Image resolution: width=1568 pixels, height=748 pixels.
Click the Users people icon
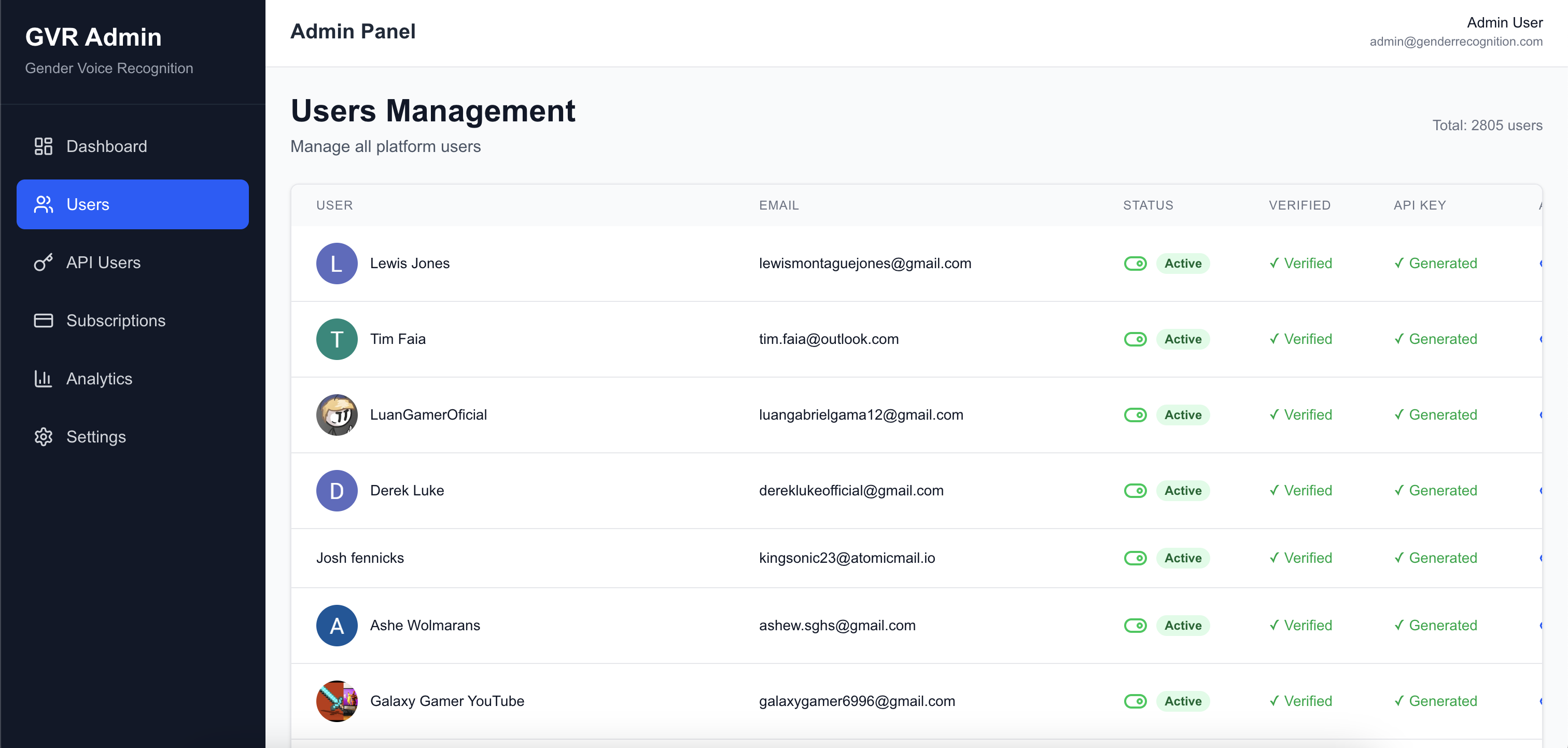tap(43, 205)
